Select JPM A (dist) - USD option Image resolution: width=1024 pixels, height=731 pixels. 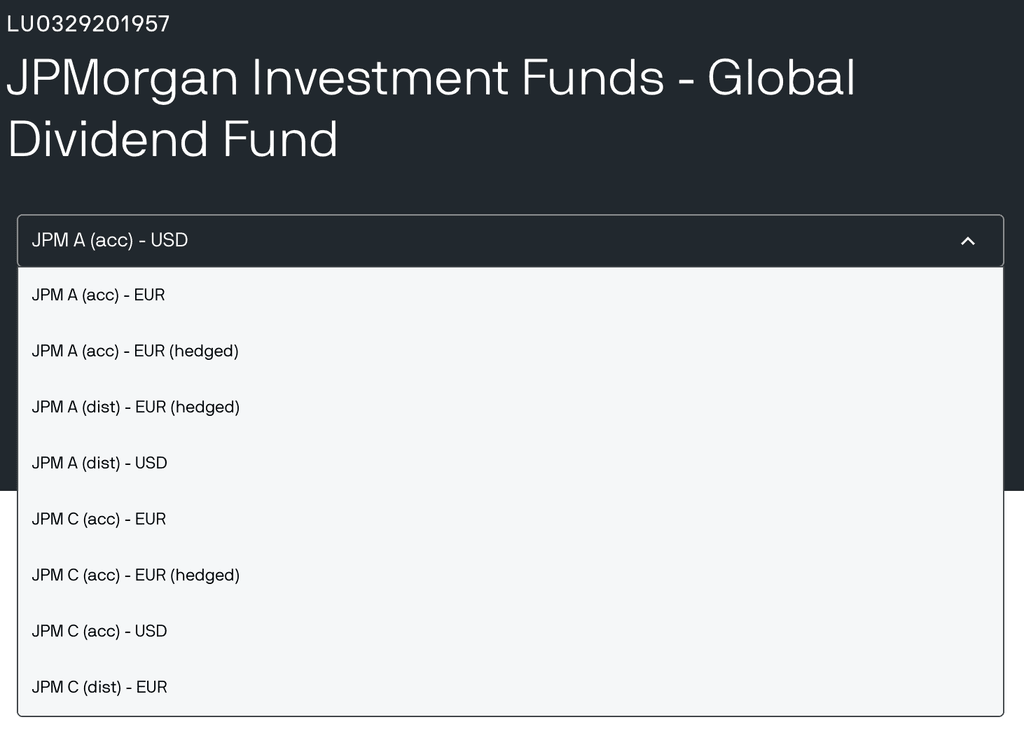tap(100, 463)
